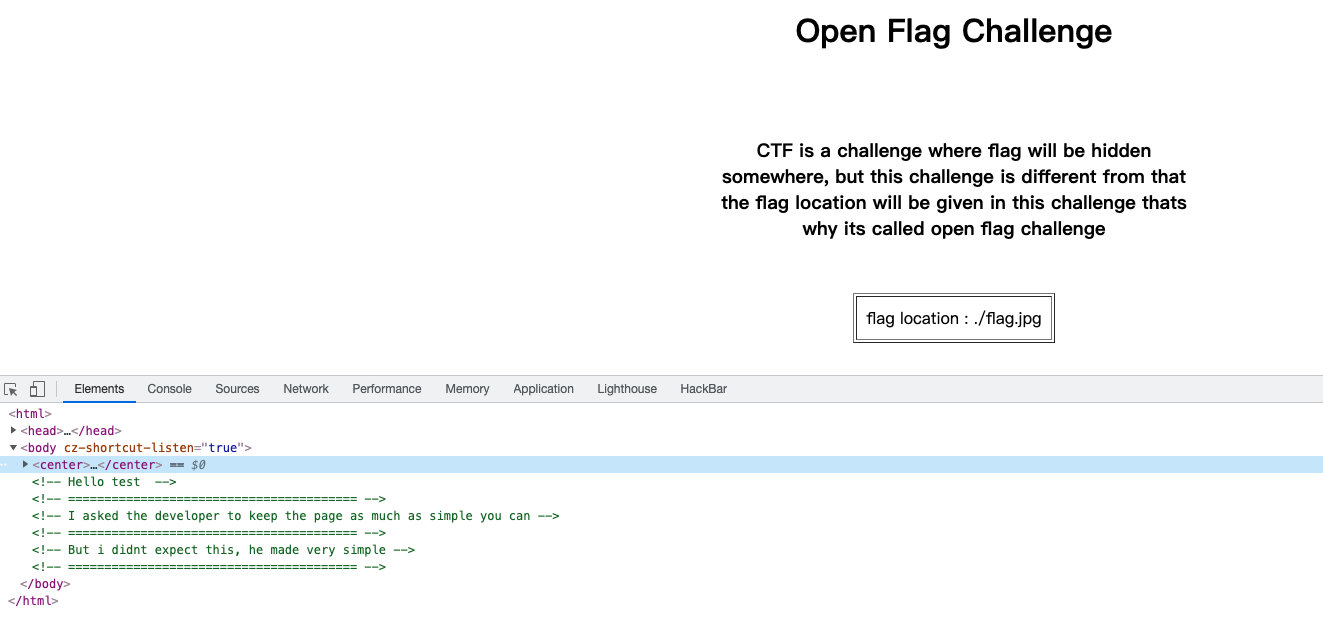Click the Open Flag Challenge heading
Image resolution: width=1323 pixels, height=623 pixels.
(953, 31)
